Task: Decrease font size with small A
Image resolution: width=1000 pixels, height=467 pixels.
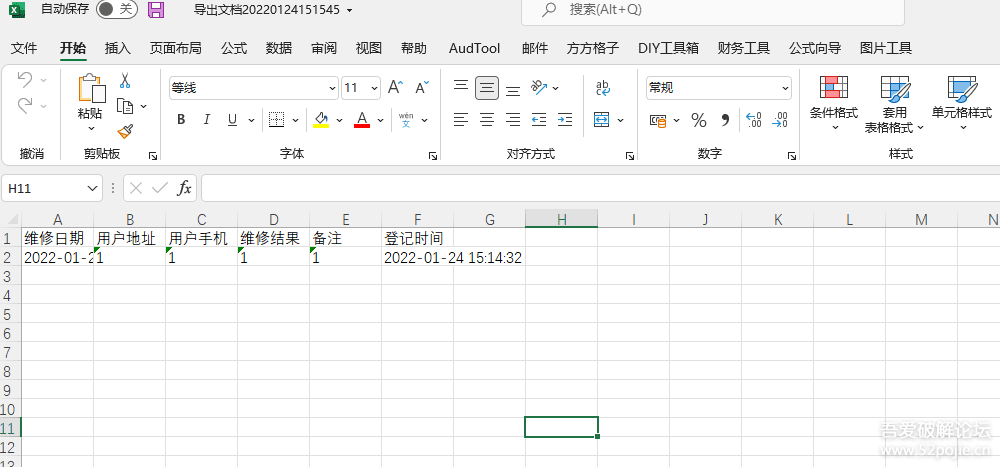Action: (422, 87)
